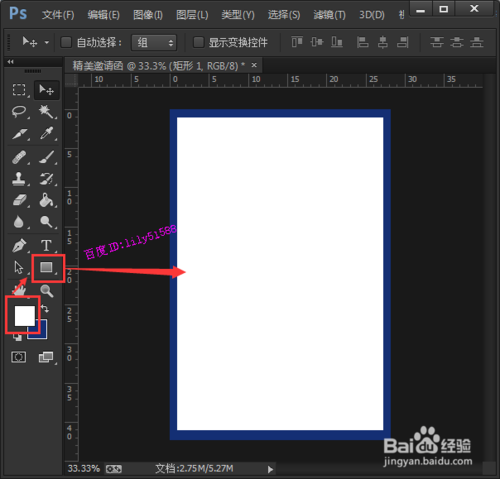Viewport: 500px width, 479px height.
Task: Close the Photoshop window
Action: pyautogui.click(x=474, y=8)
